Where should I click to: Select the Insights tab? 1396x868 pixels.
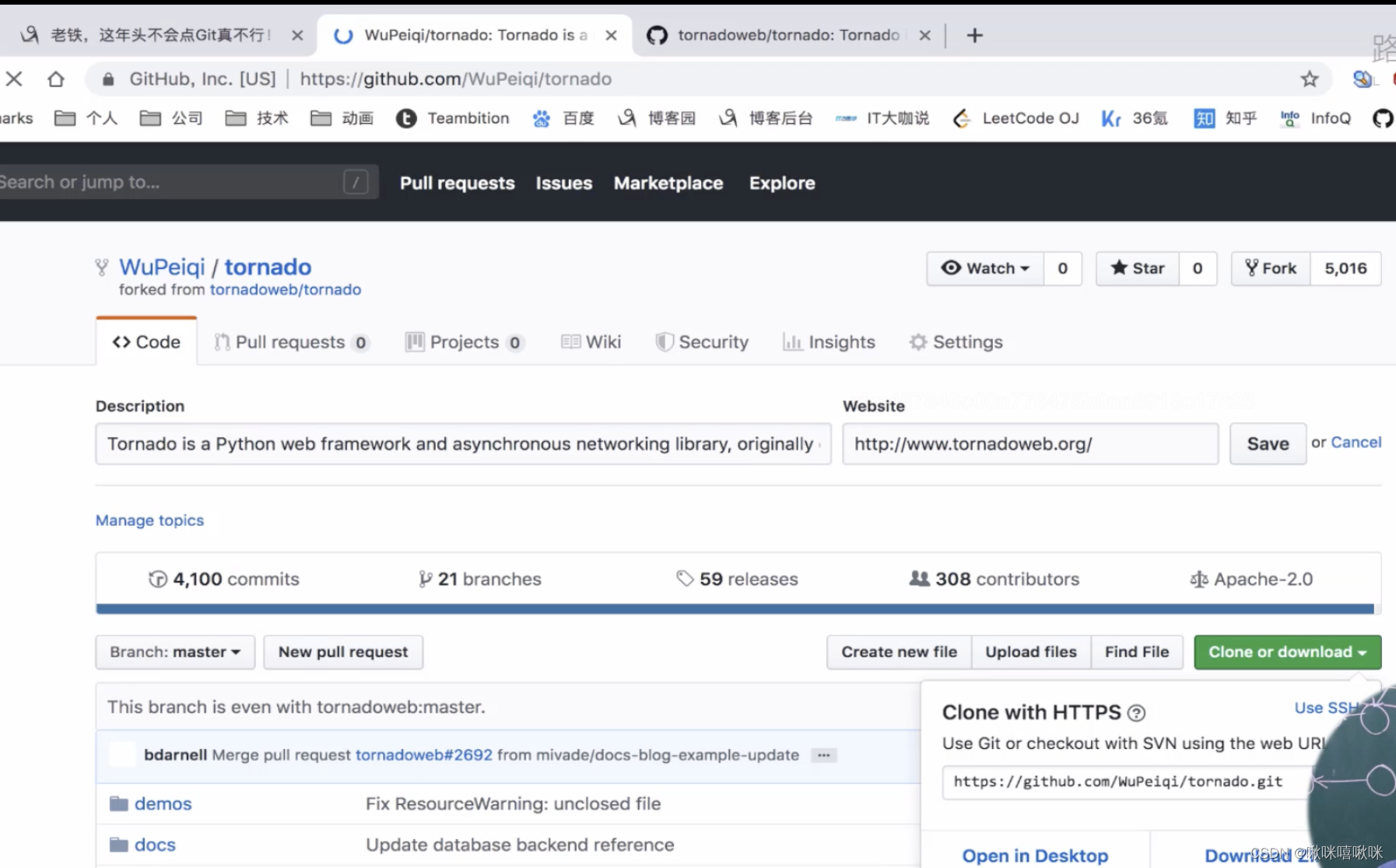point(829,342)
